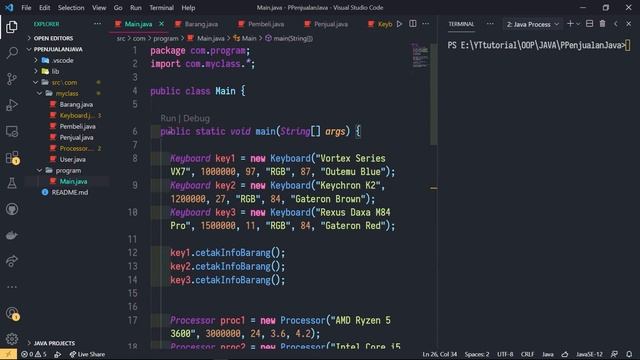Image resolution: width=640 pixels, height=360 pixels.
Task: Split the terminal panel
Action: 589,24
